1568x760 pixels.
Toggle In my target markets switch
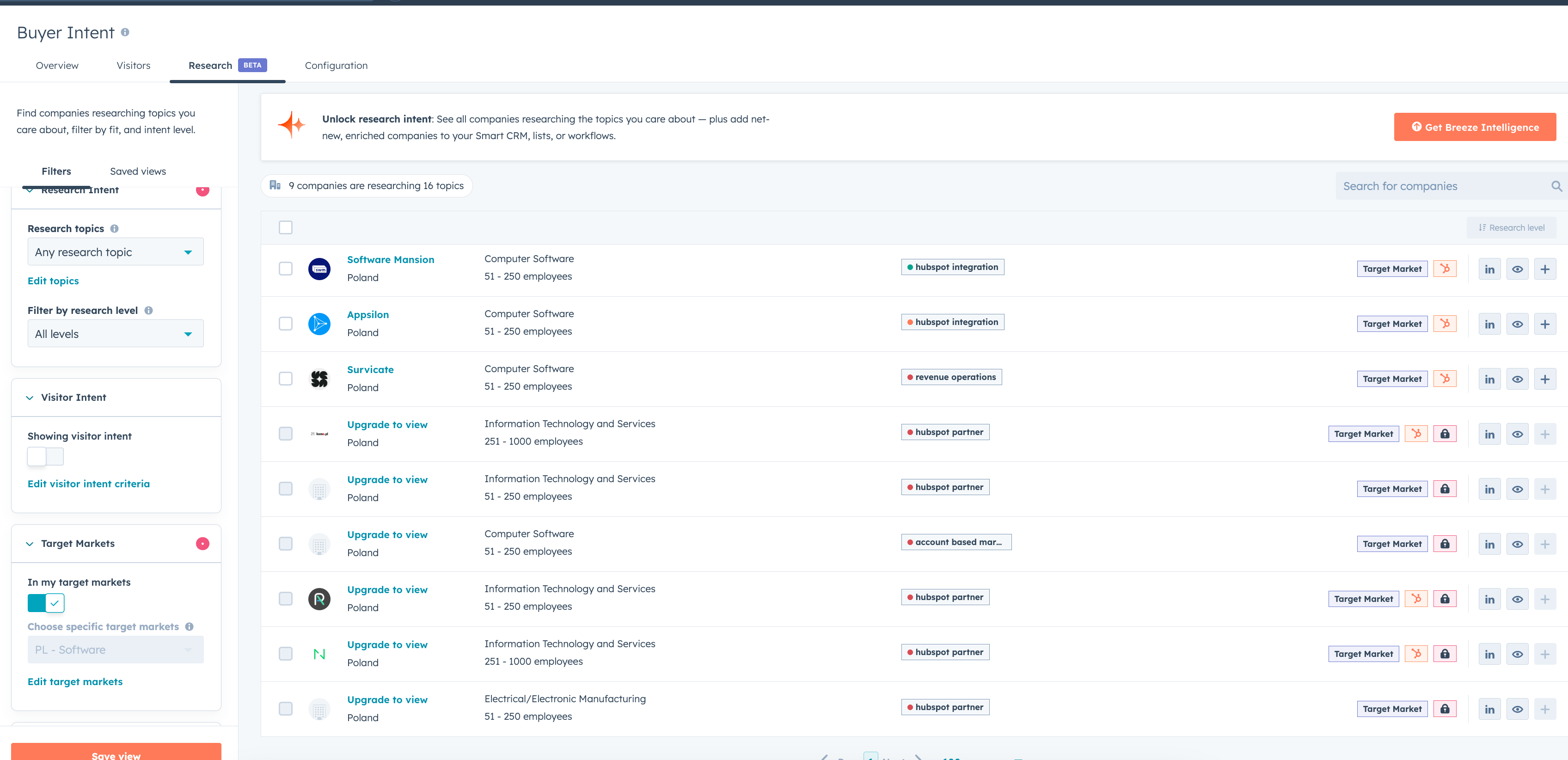pyautogui.click(x=46, y=603)
